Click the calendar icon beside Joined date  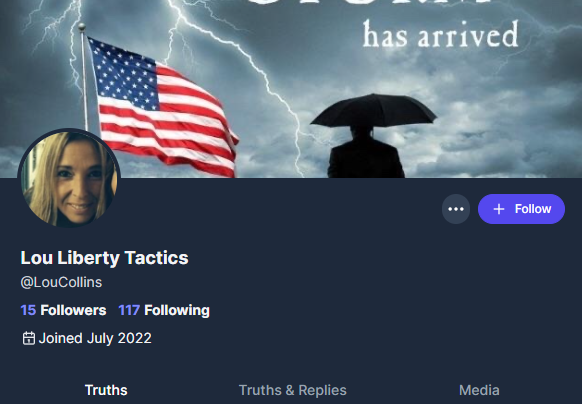(29, 338)
